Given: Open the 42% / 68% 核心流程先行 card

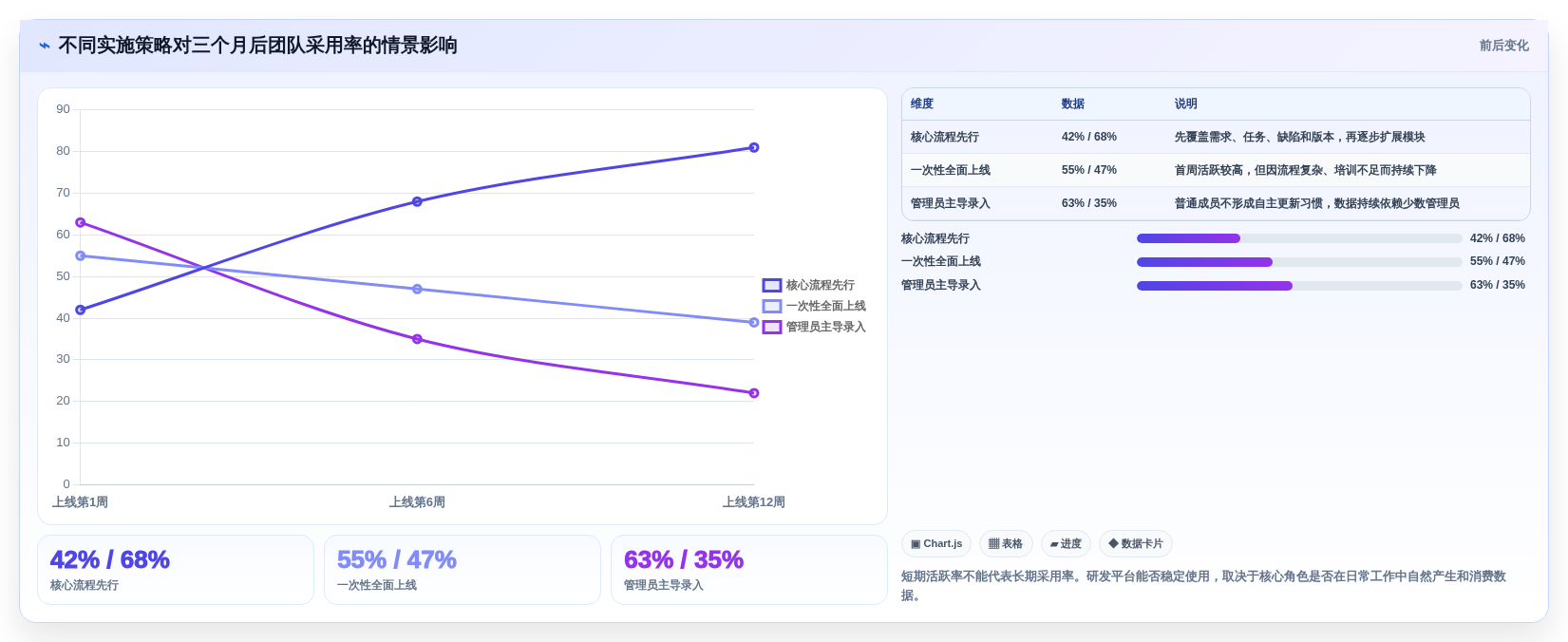Looking at the screenshot, I should 176,570.
